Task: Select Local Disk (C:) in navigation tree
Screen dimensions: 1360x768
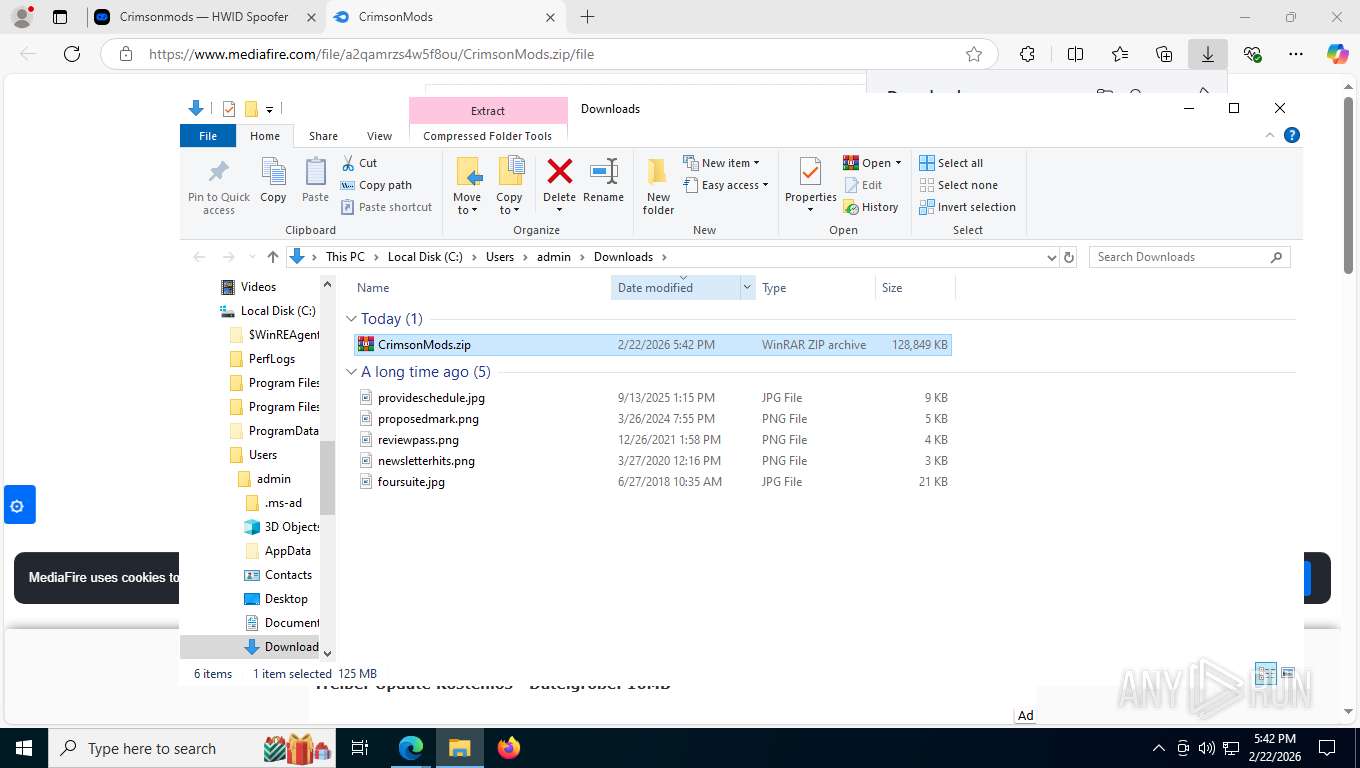Action: coord(268,311)
